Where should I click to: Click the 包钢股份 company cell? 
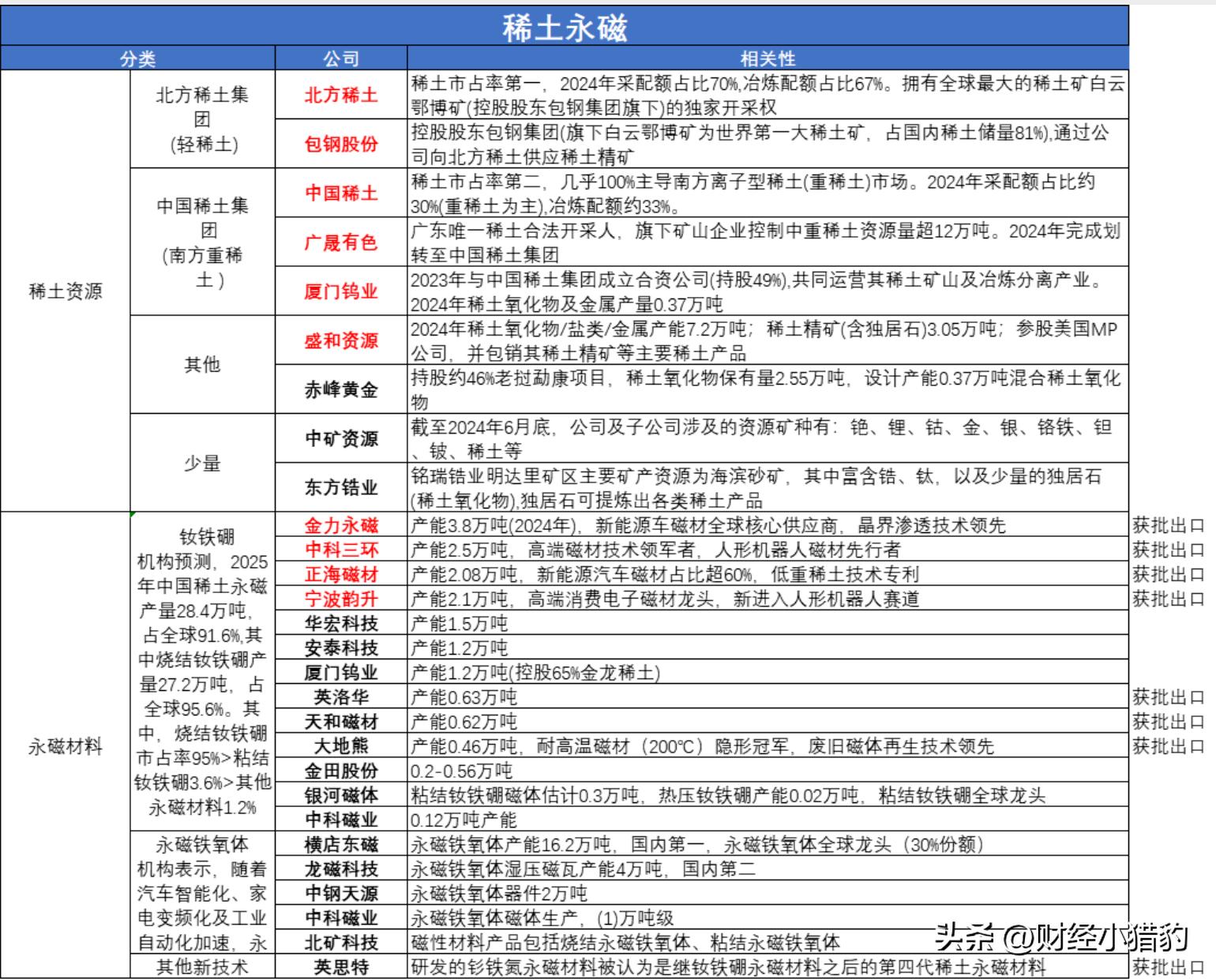point(341,144)
